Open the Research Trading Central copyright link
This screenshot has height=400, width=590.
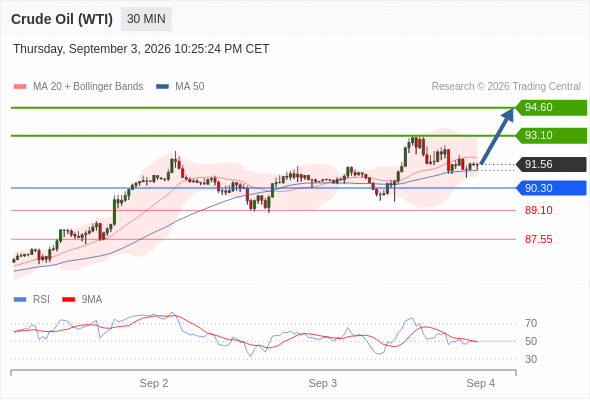pos(506,87)
